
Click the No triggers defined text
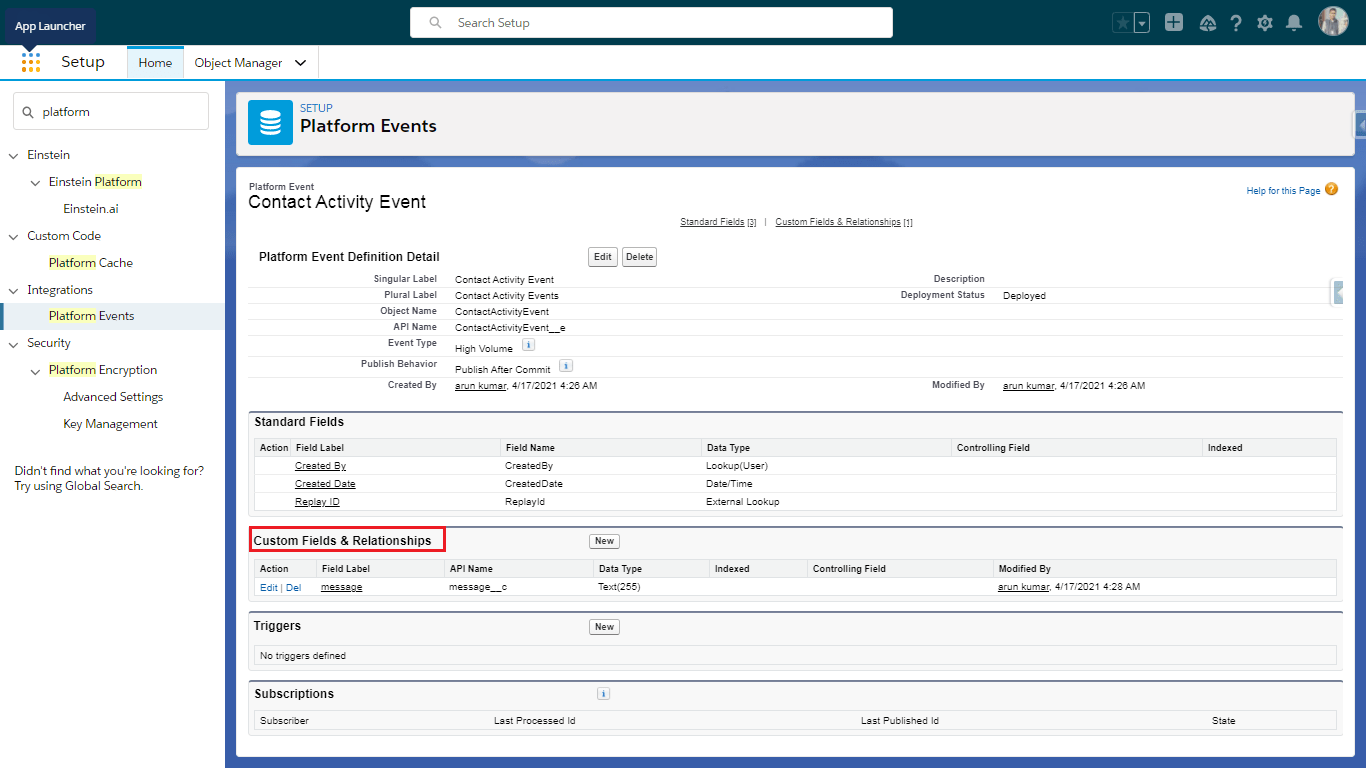[303, 656]
